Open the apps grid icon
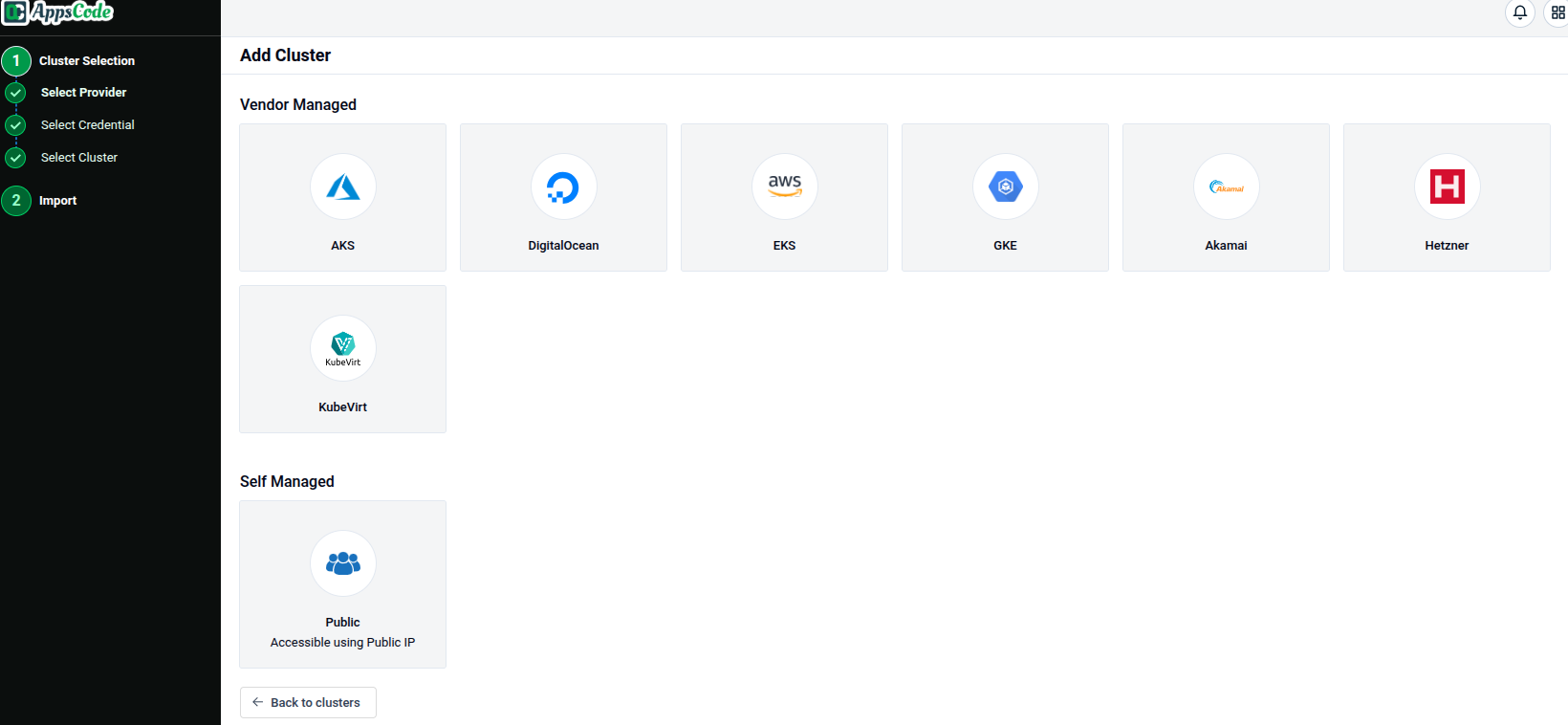The width and height of the screenshot is (1568, 725). 1557,12
